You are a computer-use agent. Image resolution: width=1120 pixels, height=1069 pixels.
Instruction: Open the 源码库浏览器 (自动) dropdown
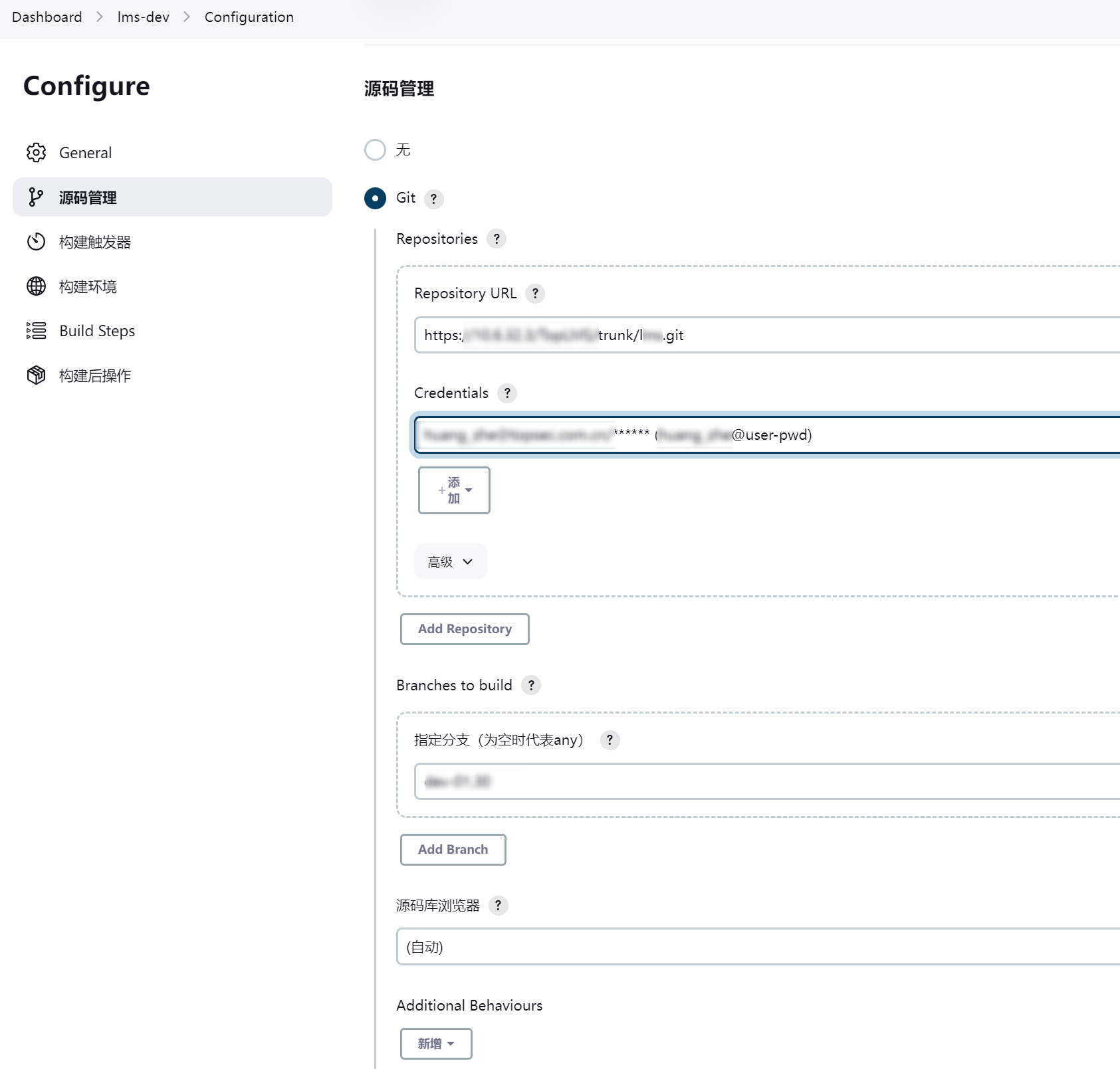click(758, 947)
